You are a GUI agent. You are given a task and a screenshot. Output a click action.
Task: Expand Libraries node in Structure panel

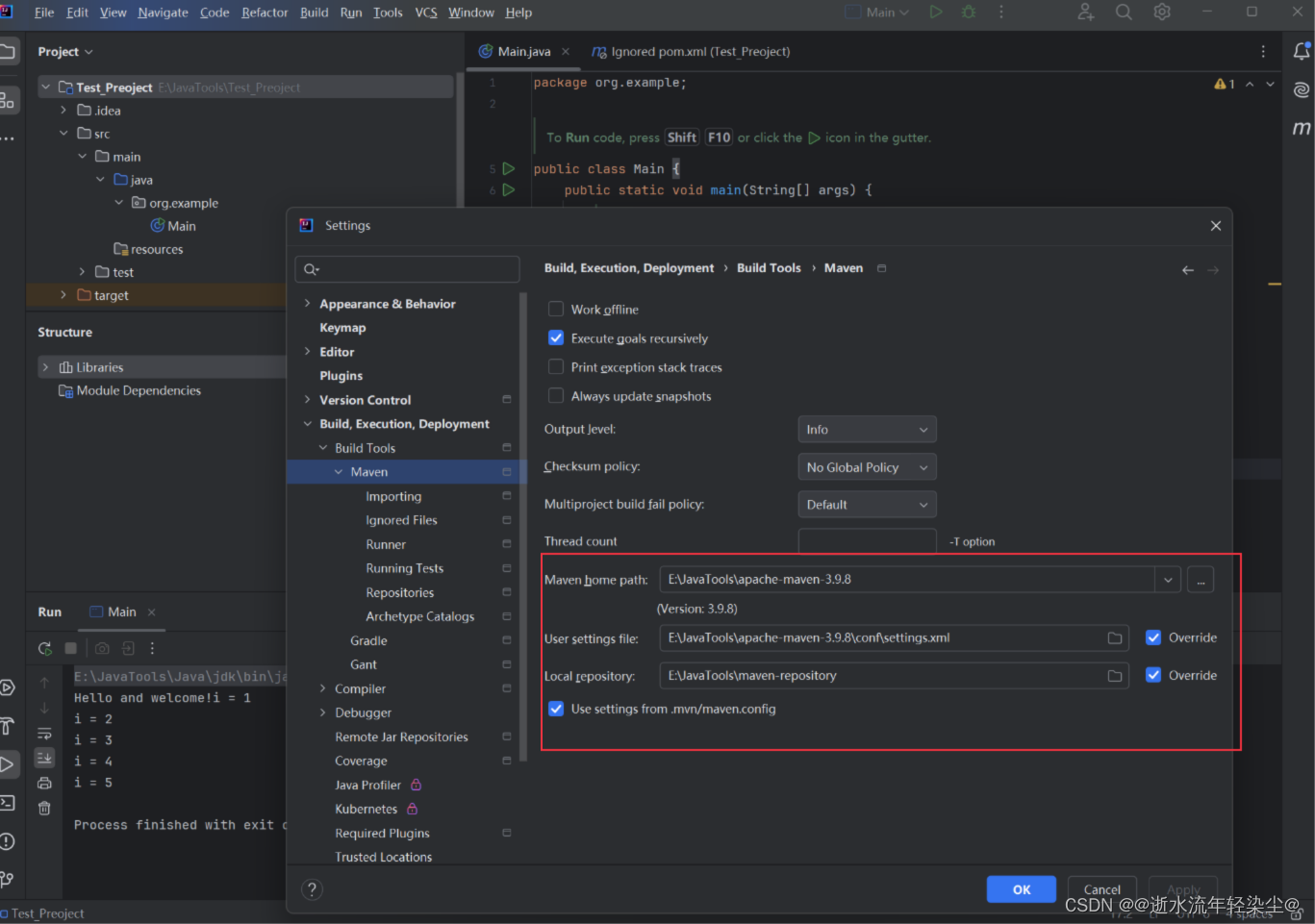pyautogui.click(x=45, y=367)
